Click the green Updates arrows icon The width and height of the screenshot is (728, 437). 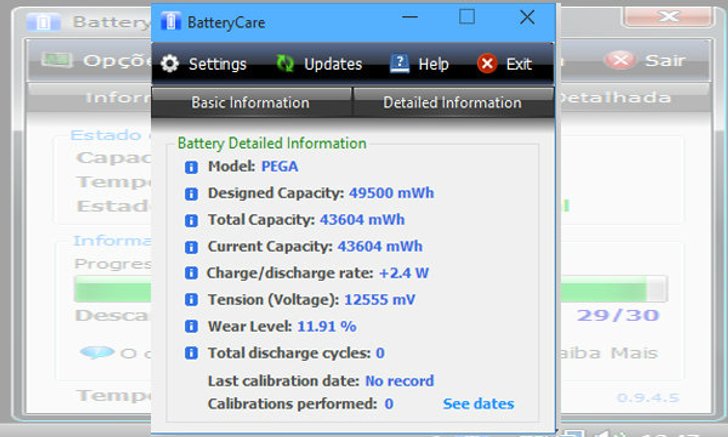[x=285, y=63]
